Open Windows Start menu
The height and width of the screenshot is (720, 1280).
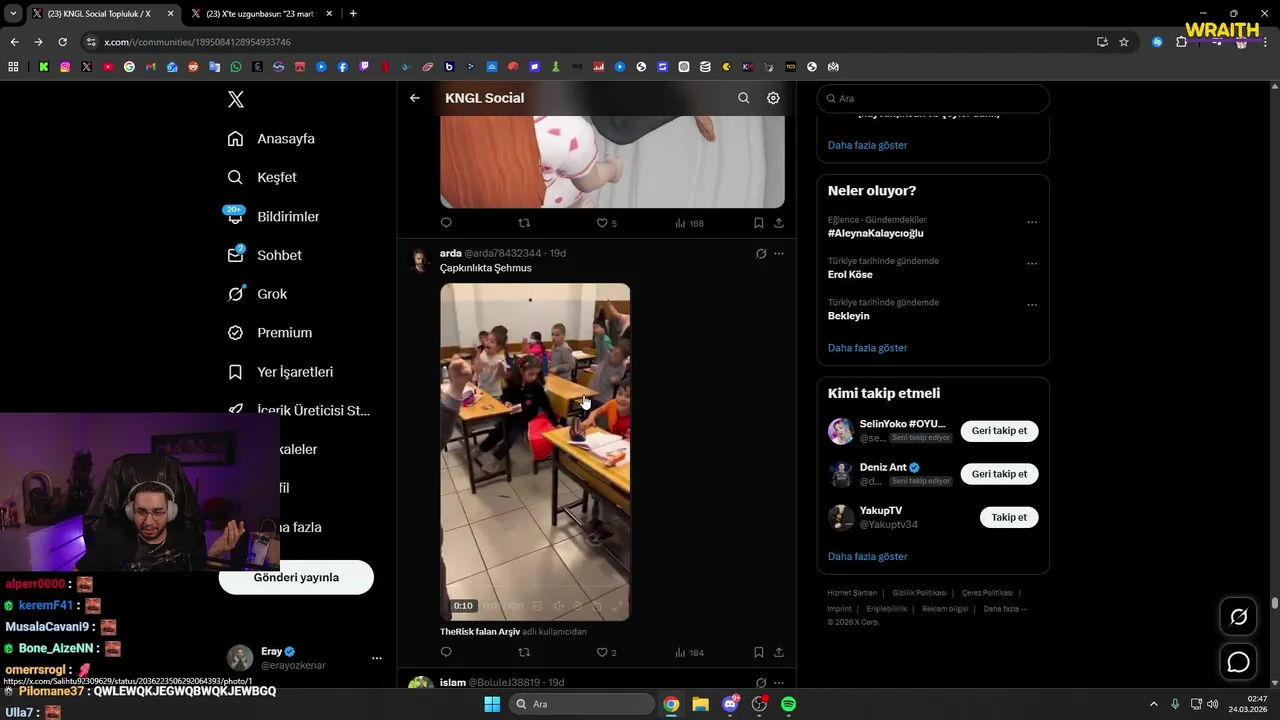pyautogui.click(x=492, y=704)
